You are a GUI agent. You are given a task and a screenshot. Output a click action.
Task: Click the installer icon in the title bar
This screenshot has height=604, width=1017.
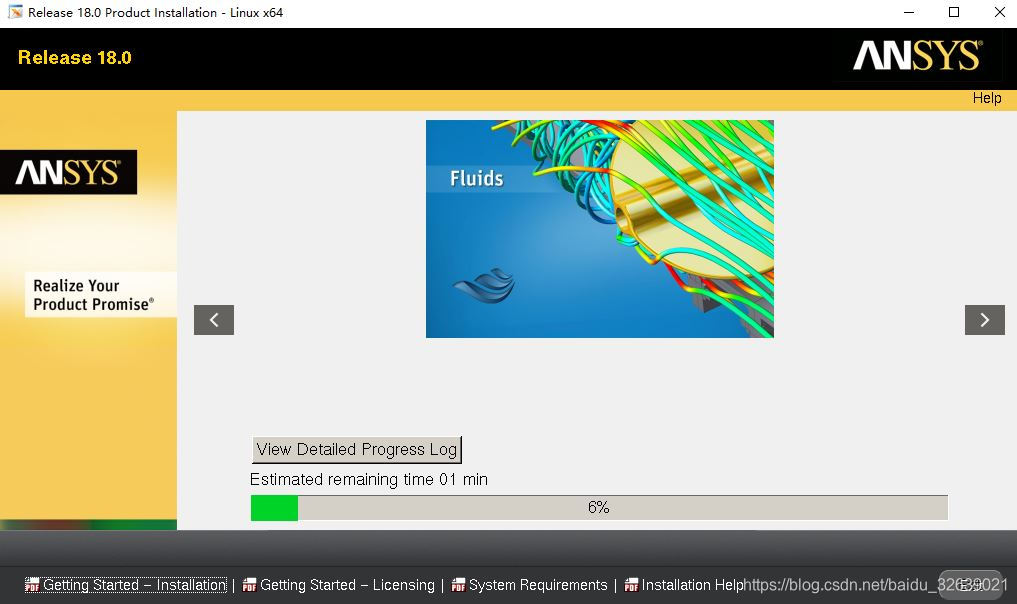(15, 12)
